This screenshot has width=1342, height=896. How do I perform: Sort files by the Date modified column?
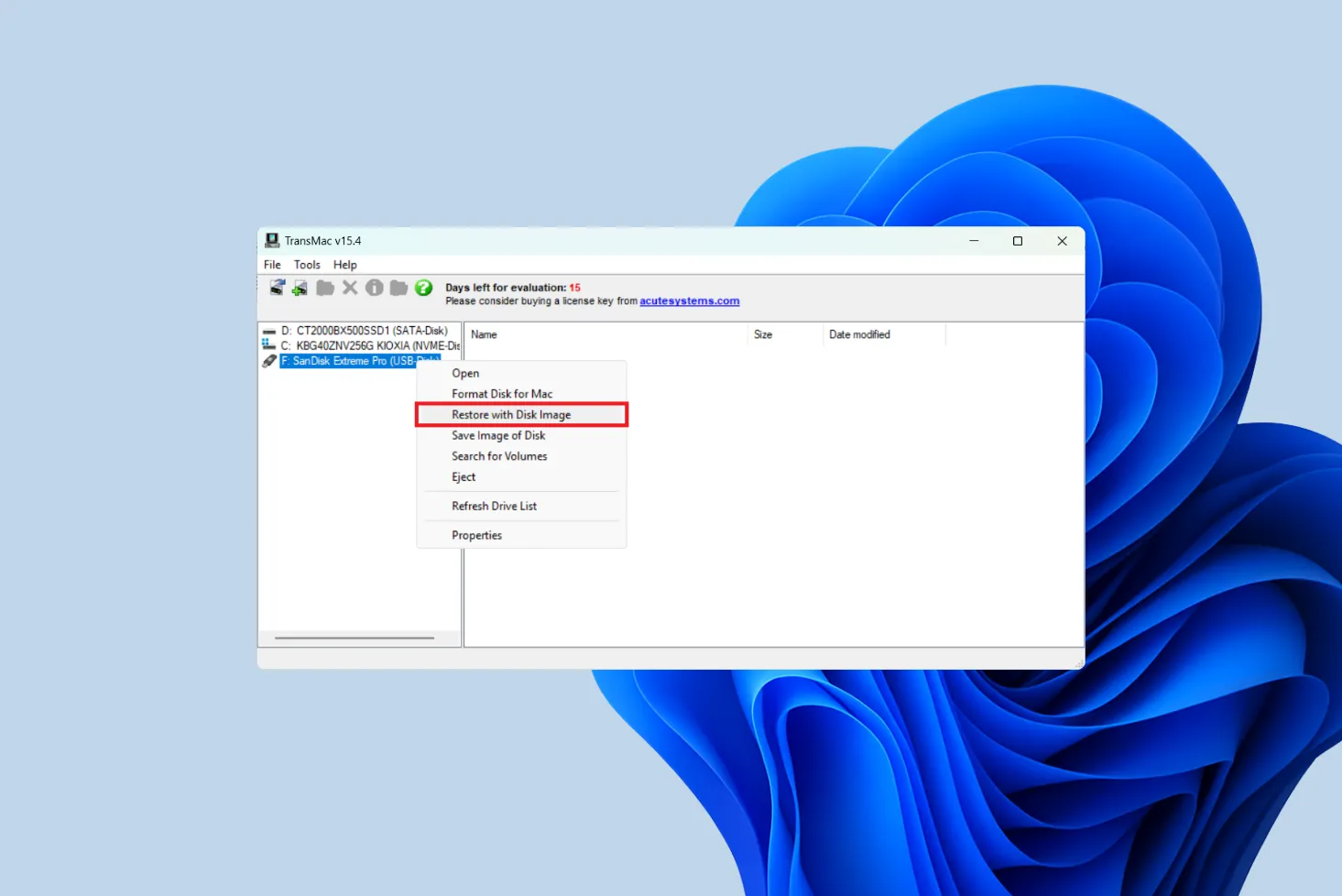tap(859, 335)
